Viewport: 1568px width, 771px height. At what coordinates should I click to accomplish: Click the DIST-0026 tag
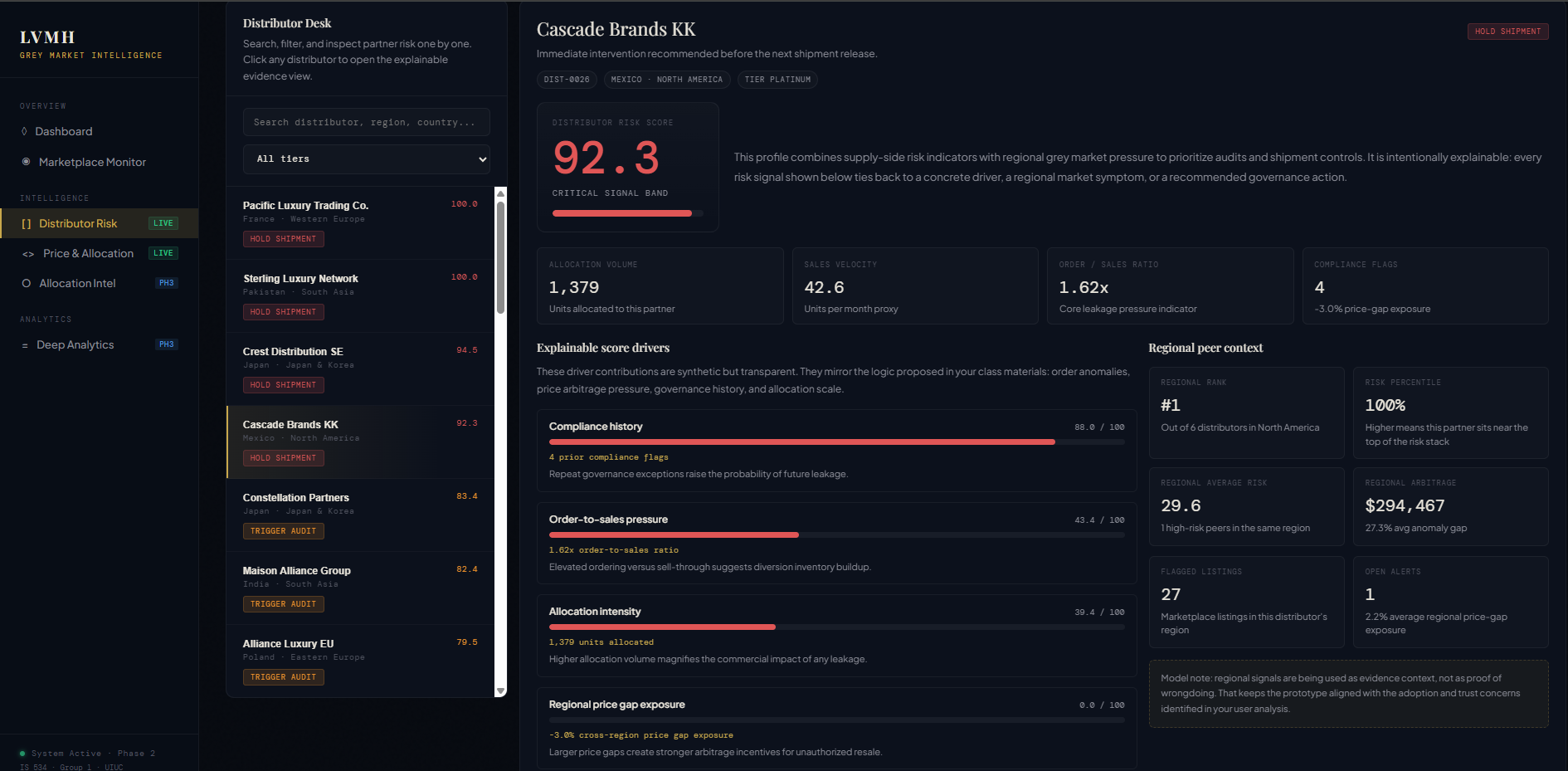[x=567, y=80]
